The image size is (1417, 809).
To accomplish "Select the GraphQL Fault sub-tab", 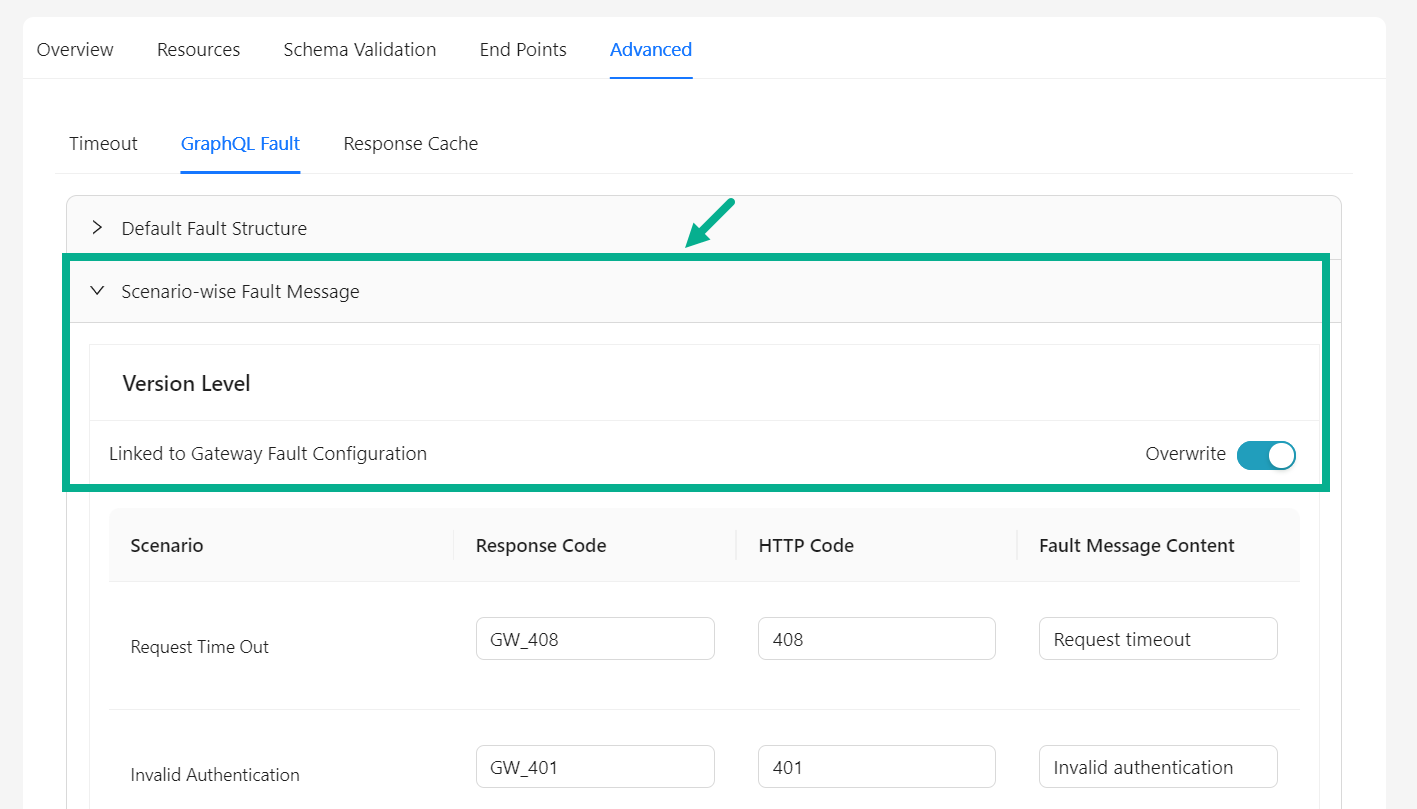I will click(240, 144).
